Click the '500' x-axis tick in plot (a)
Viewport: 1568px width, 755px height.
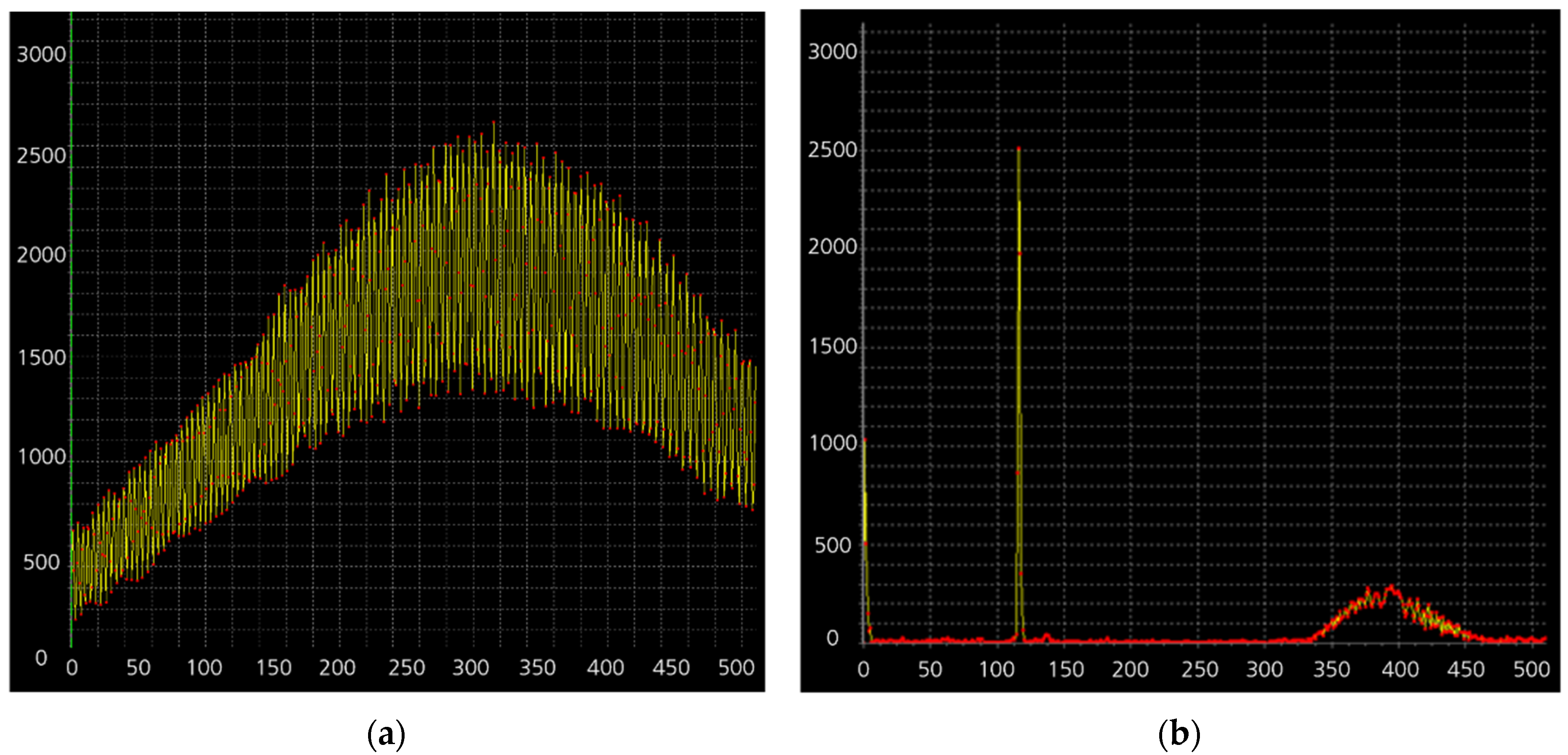[x=737, y=668]
